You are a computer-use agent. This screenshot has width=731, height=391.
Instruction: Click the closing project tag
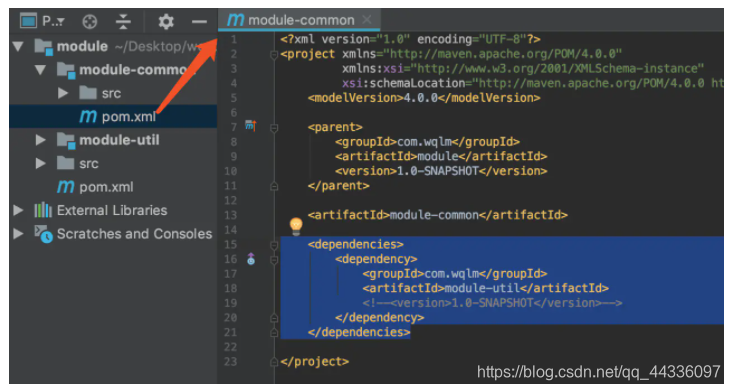[314, 362]
